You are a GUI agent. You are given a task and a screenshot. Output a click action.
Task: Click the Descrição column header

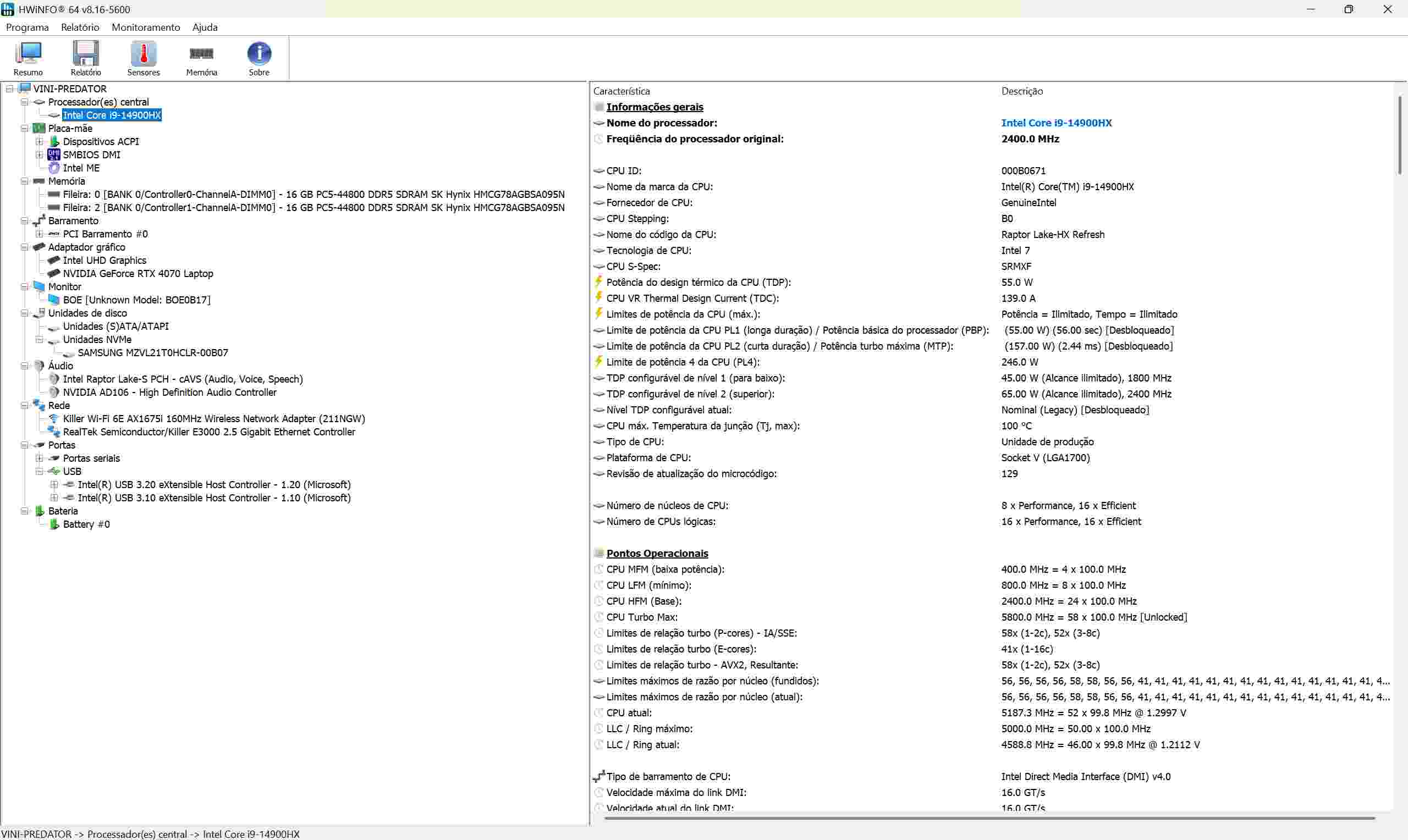point(1022,91)
